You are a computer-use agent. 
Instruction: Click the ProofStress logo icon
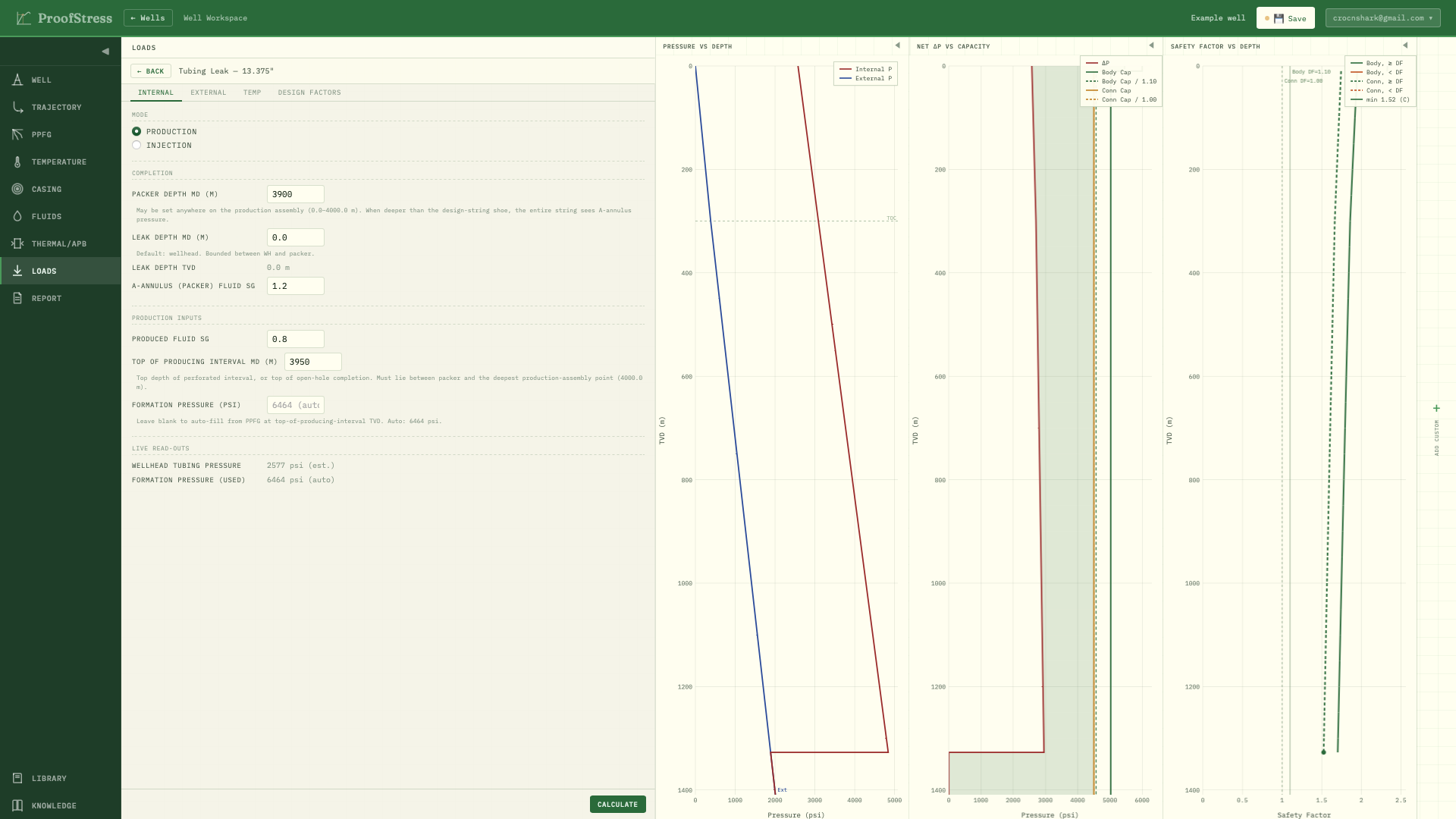pos(24,17)
